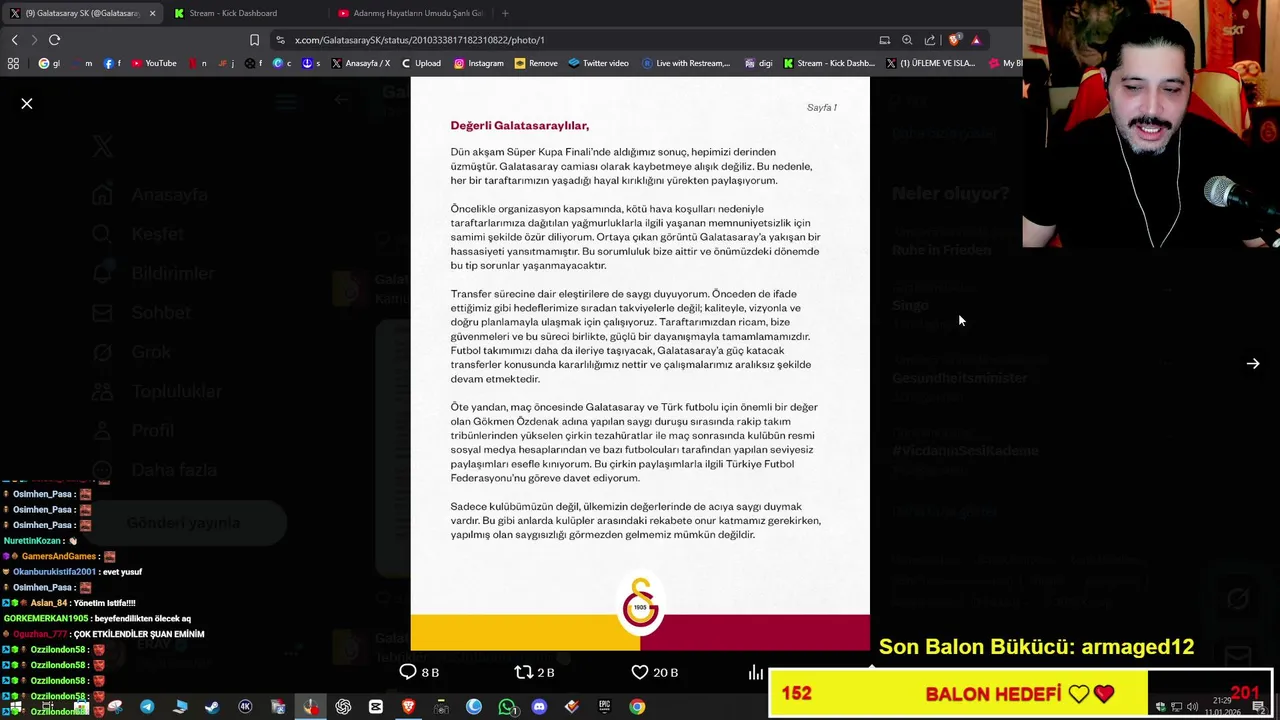Open the ÜFLEME VE ISLA... bookmark
1280x720 pixels.
click(931, 63)
